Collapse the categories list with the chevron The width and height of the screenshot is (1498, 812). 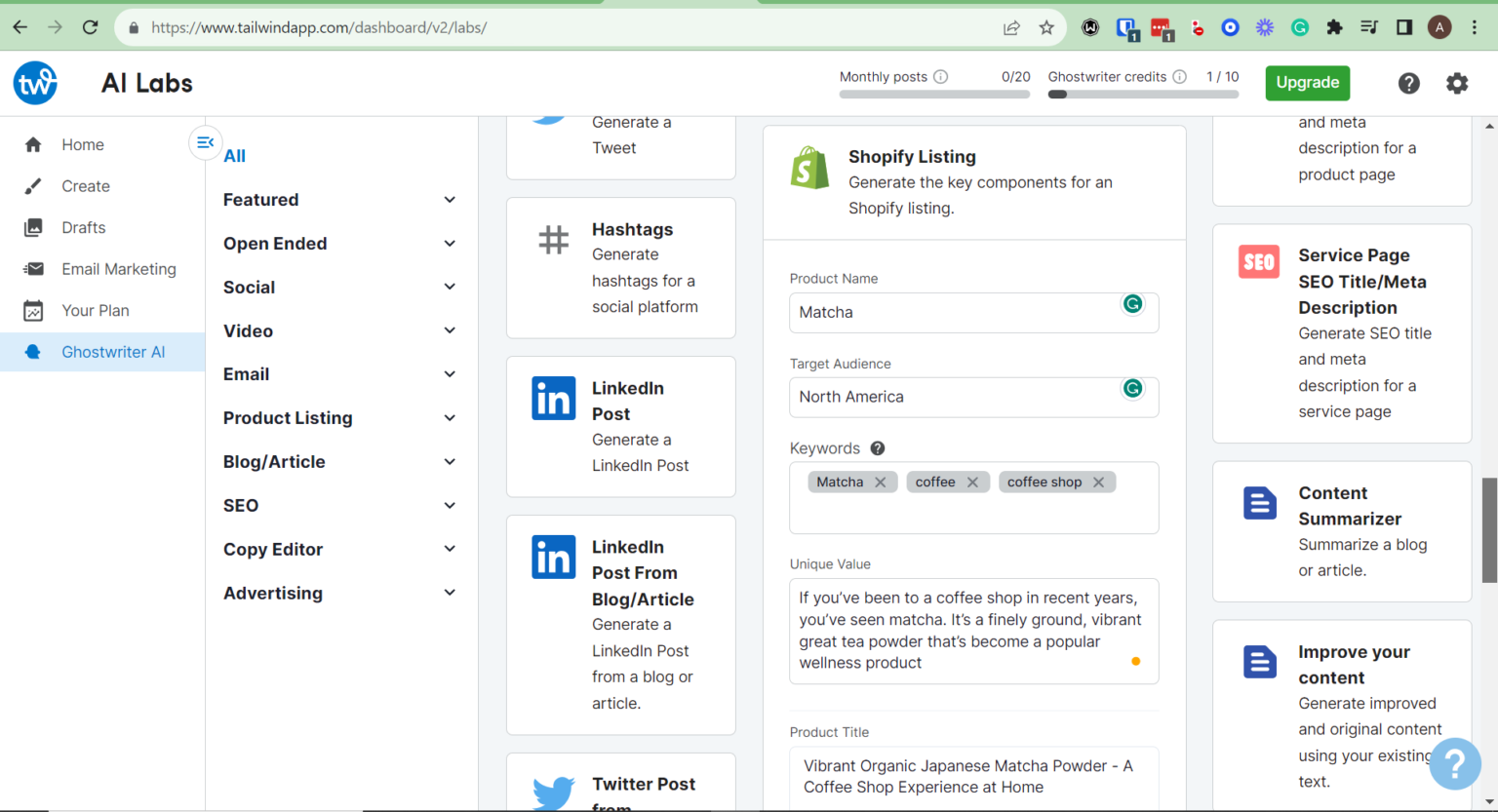[205, 142]
